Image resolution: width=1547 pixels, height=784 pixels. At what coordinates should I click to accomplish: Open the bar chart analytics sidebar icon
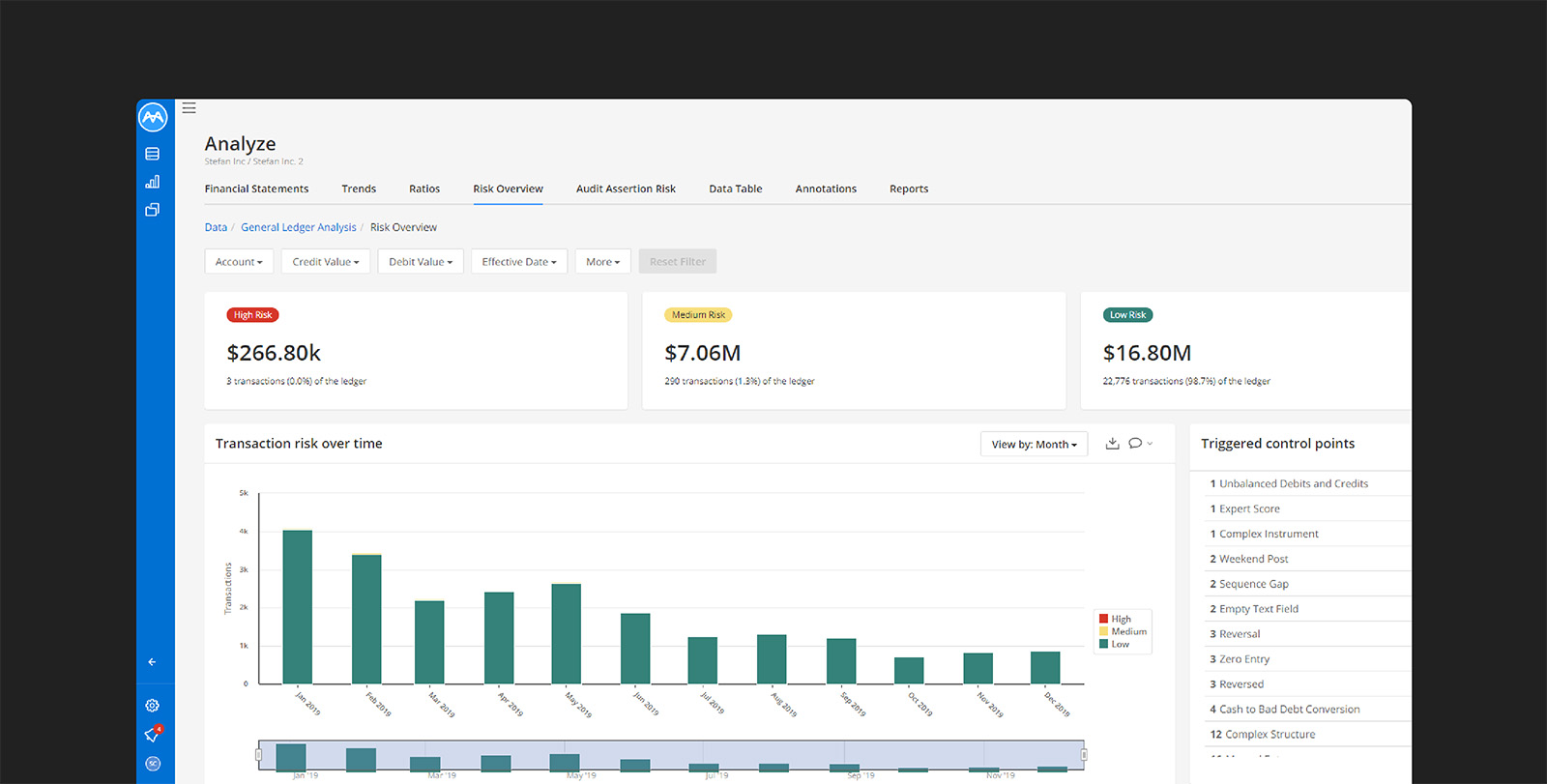(153, 182)
